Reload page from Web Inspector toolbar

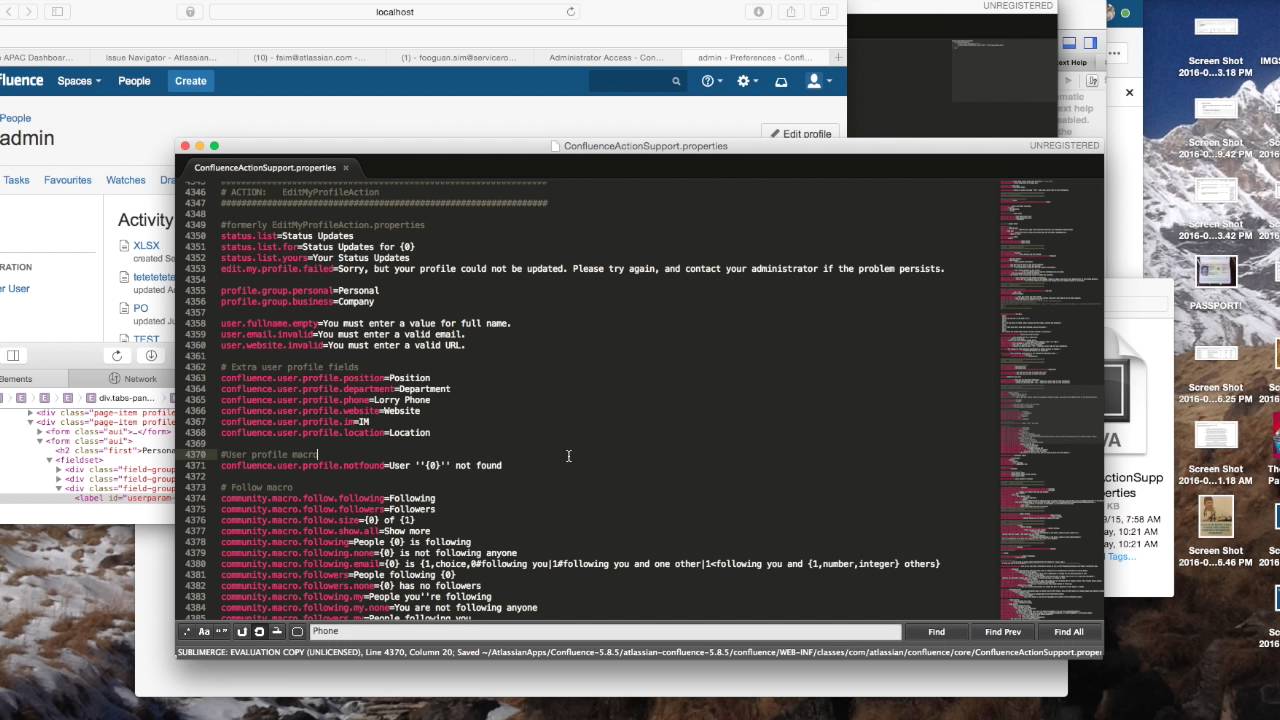(x=117, y=356)
